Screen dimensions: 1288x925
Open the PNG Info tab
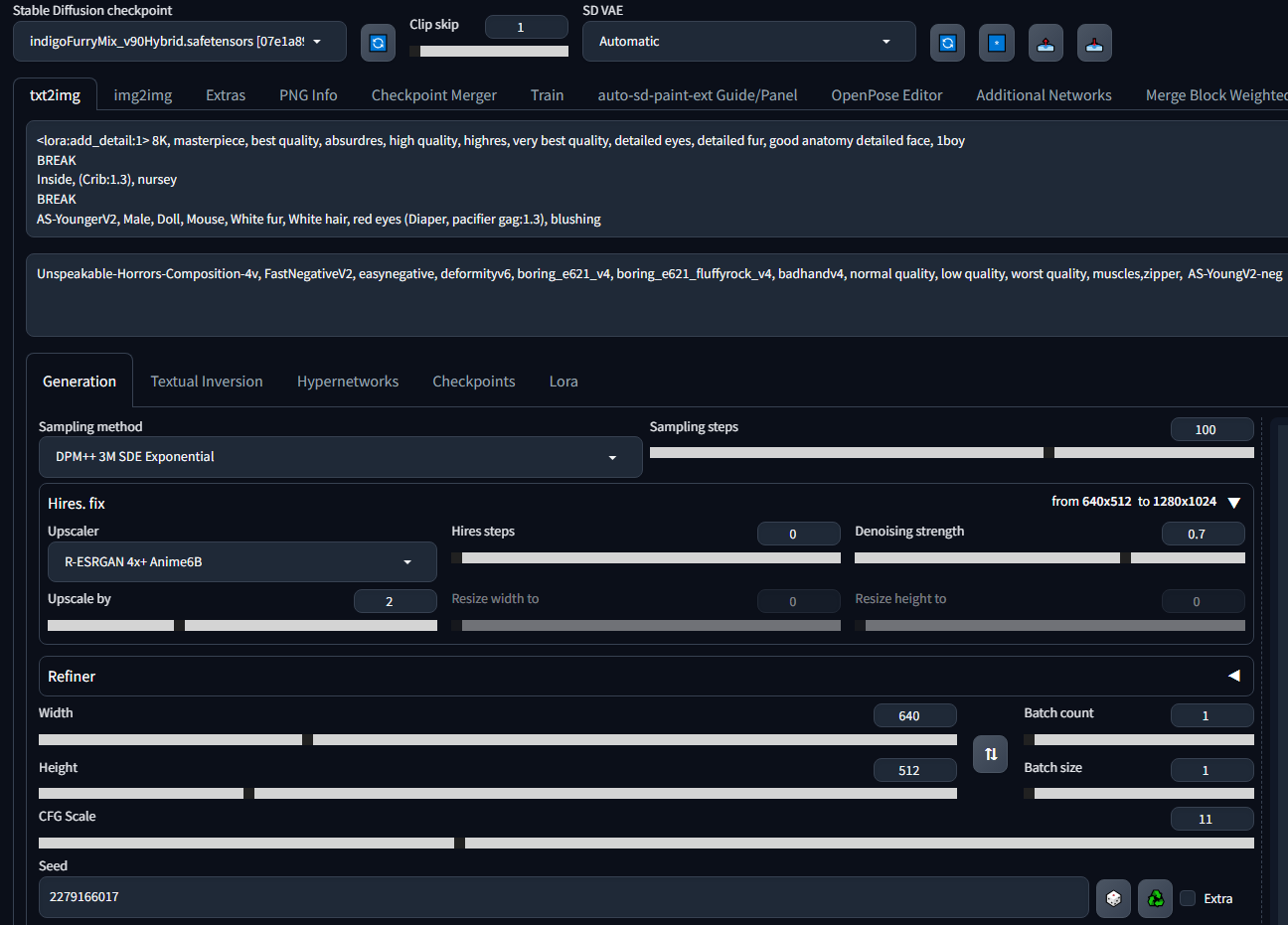coord(308,95)
